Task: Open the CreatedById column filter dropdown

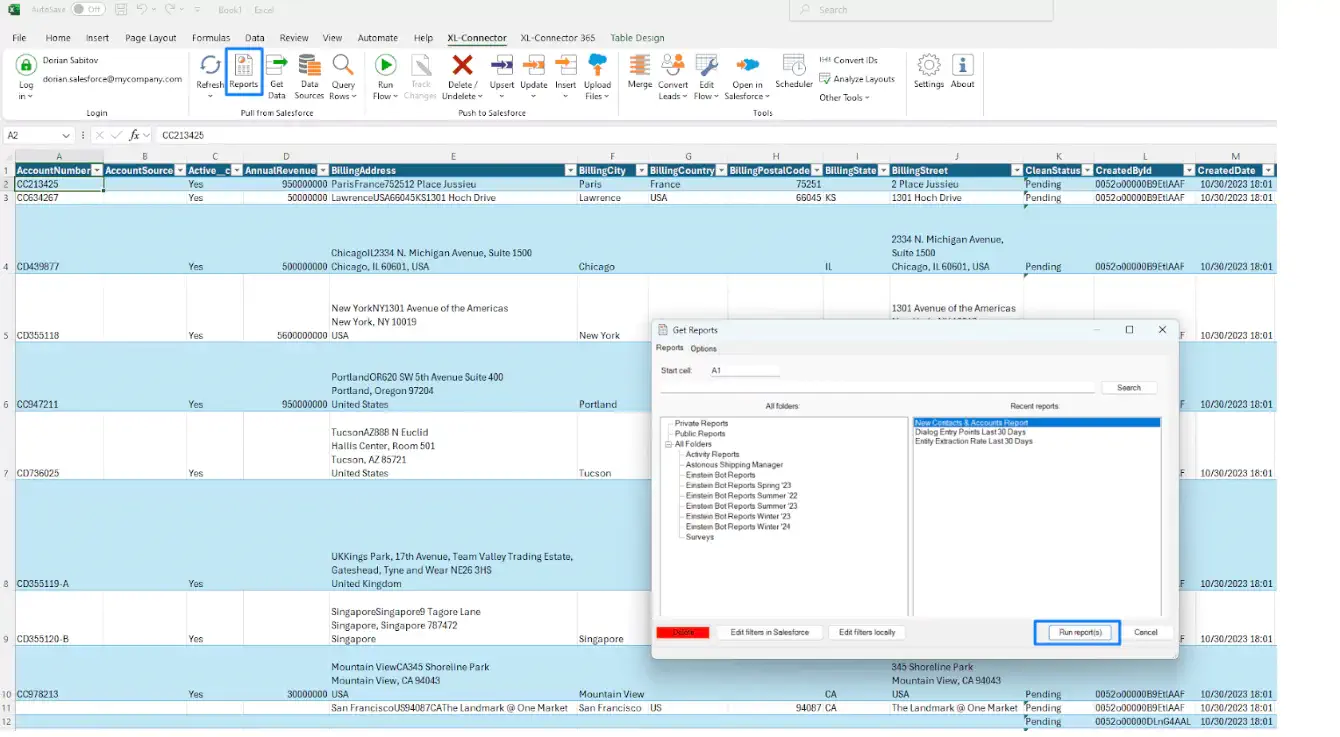Action: coord(1188,171)
